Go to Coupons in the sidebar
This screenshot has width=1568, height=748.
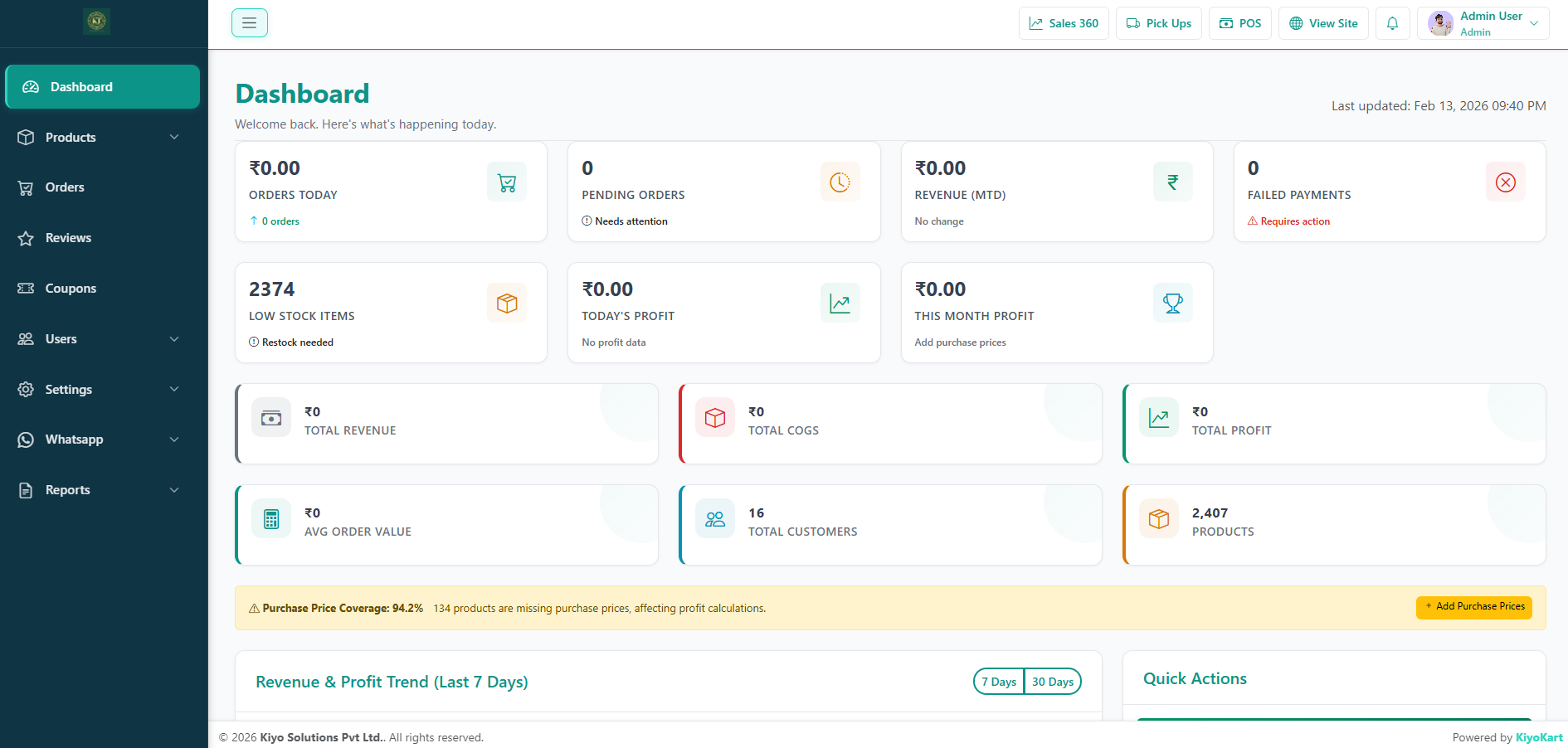coord(71,289)
